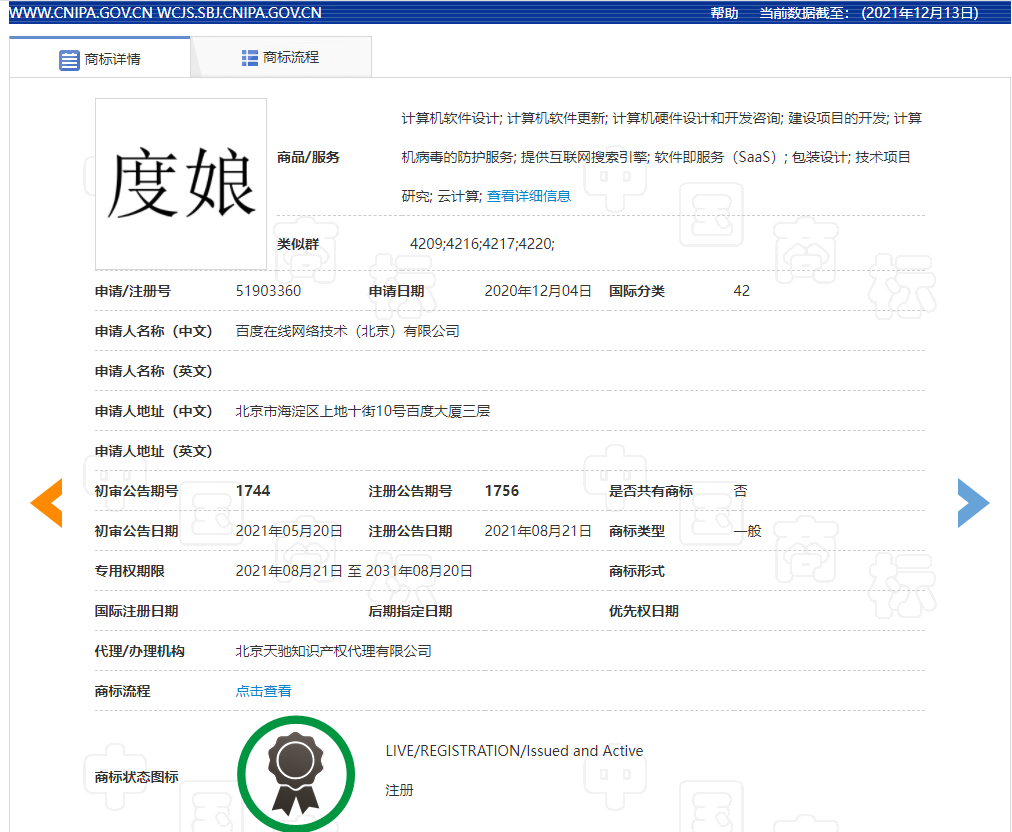The width and height of the screenshot is (1012, 832).
Task: Click the 商标详情 document icon
Action: (x=69, y=60)
